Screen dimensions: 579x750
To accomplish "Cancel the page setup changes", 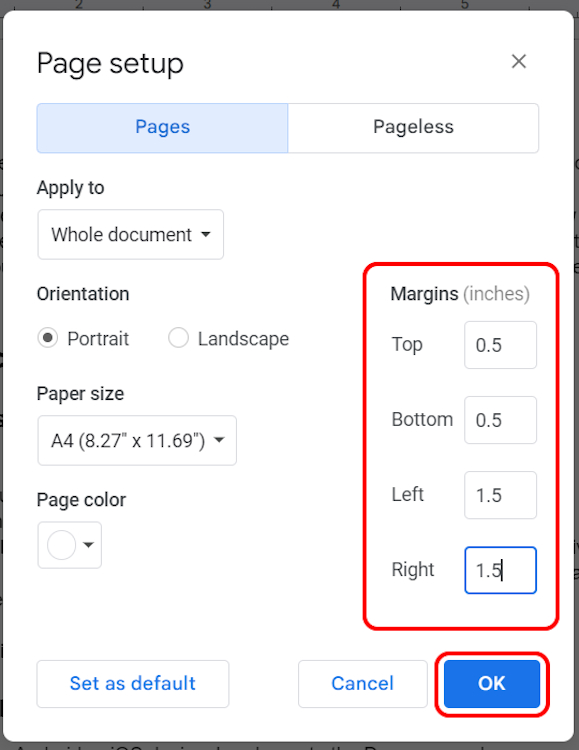I will (x=362, y=684).
